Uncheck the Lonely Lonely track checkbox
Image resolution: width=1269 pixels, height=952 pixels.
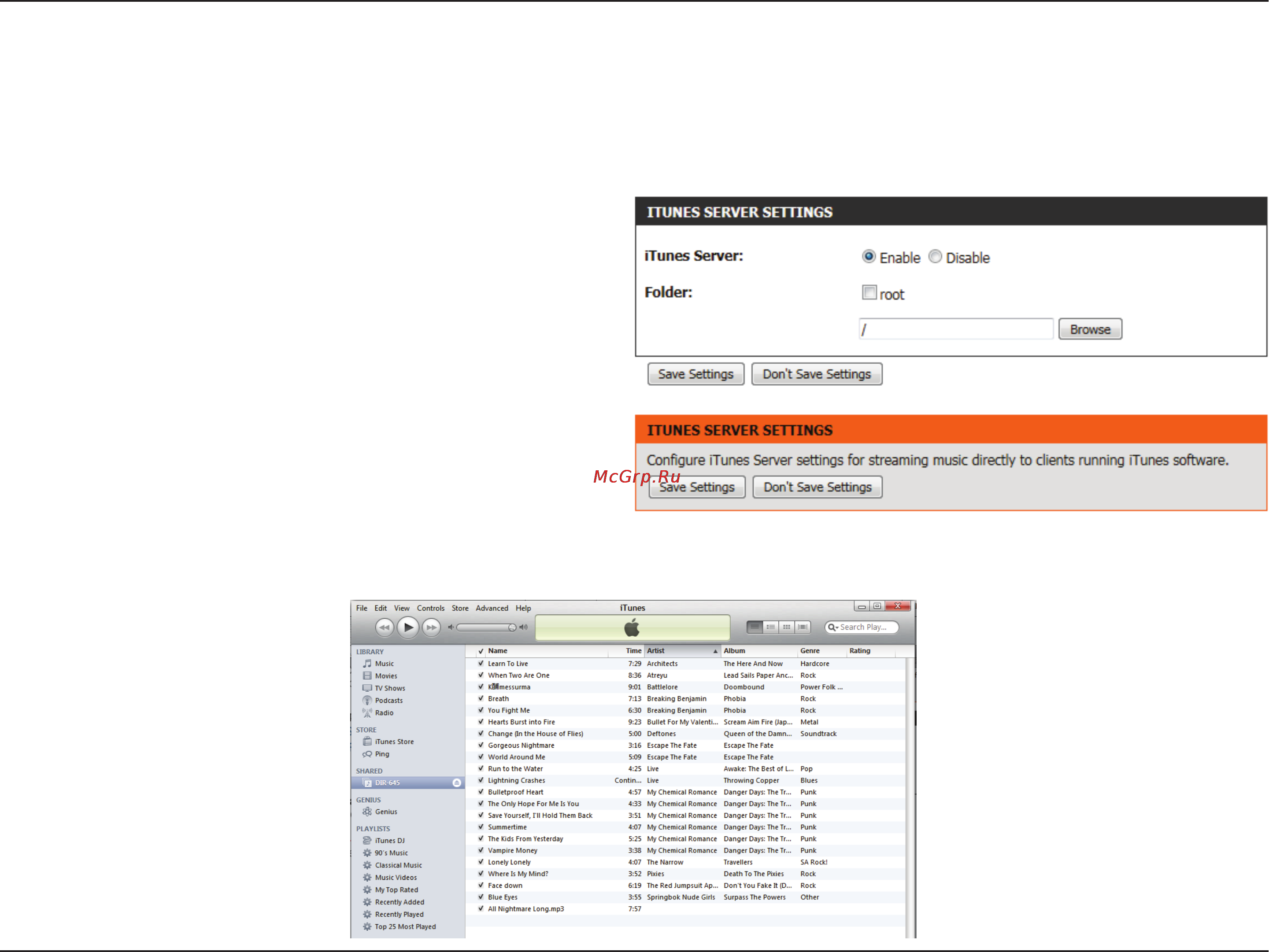coord(481,862)
